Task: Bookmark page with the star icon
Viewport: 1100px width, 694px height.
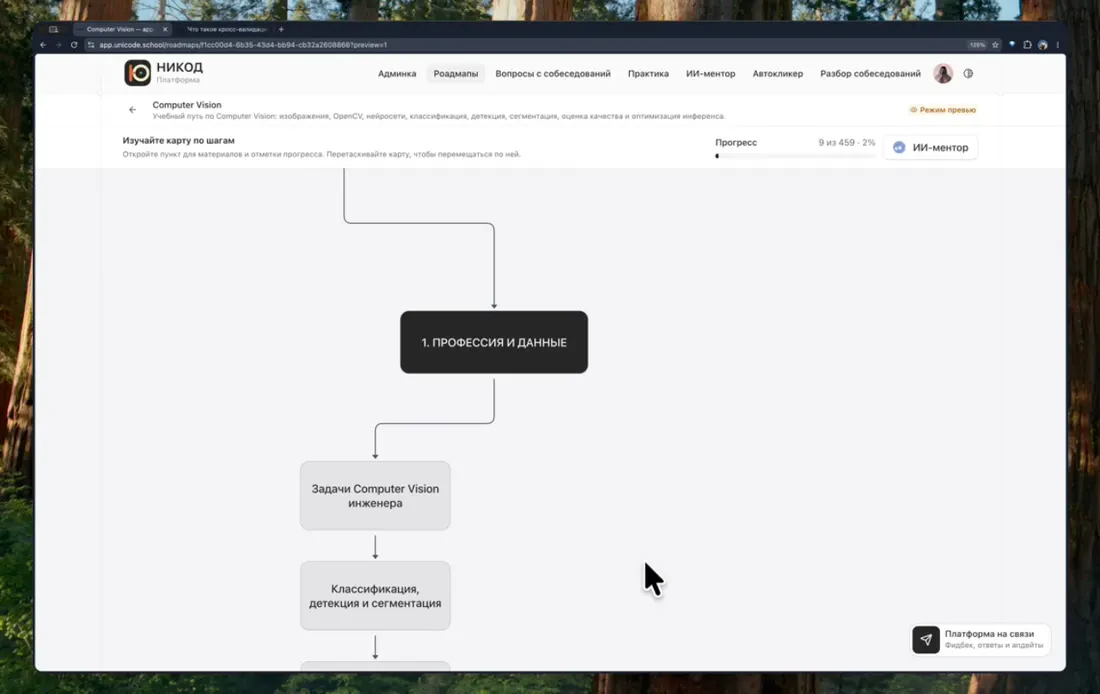Action: (x=995, y=45)
